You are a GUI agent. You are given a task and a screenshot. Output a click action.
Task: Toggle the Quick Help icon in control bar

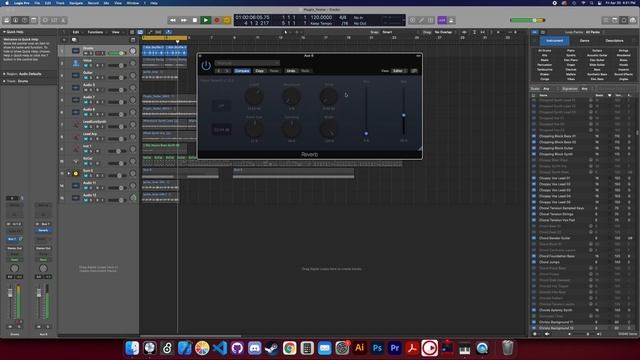24,20
